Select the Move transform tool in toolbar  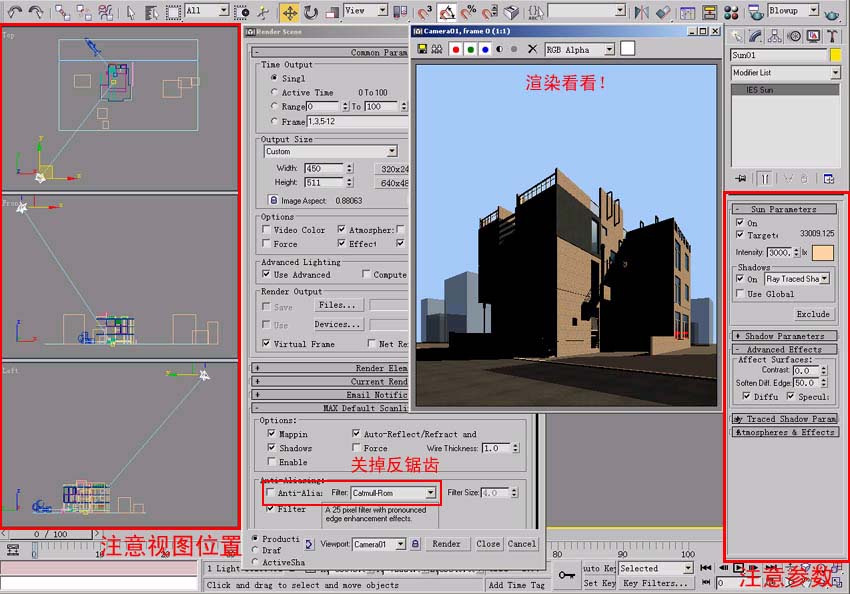[289, 12]
